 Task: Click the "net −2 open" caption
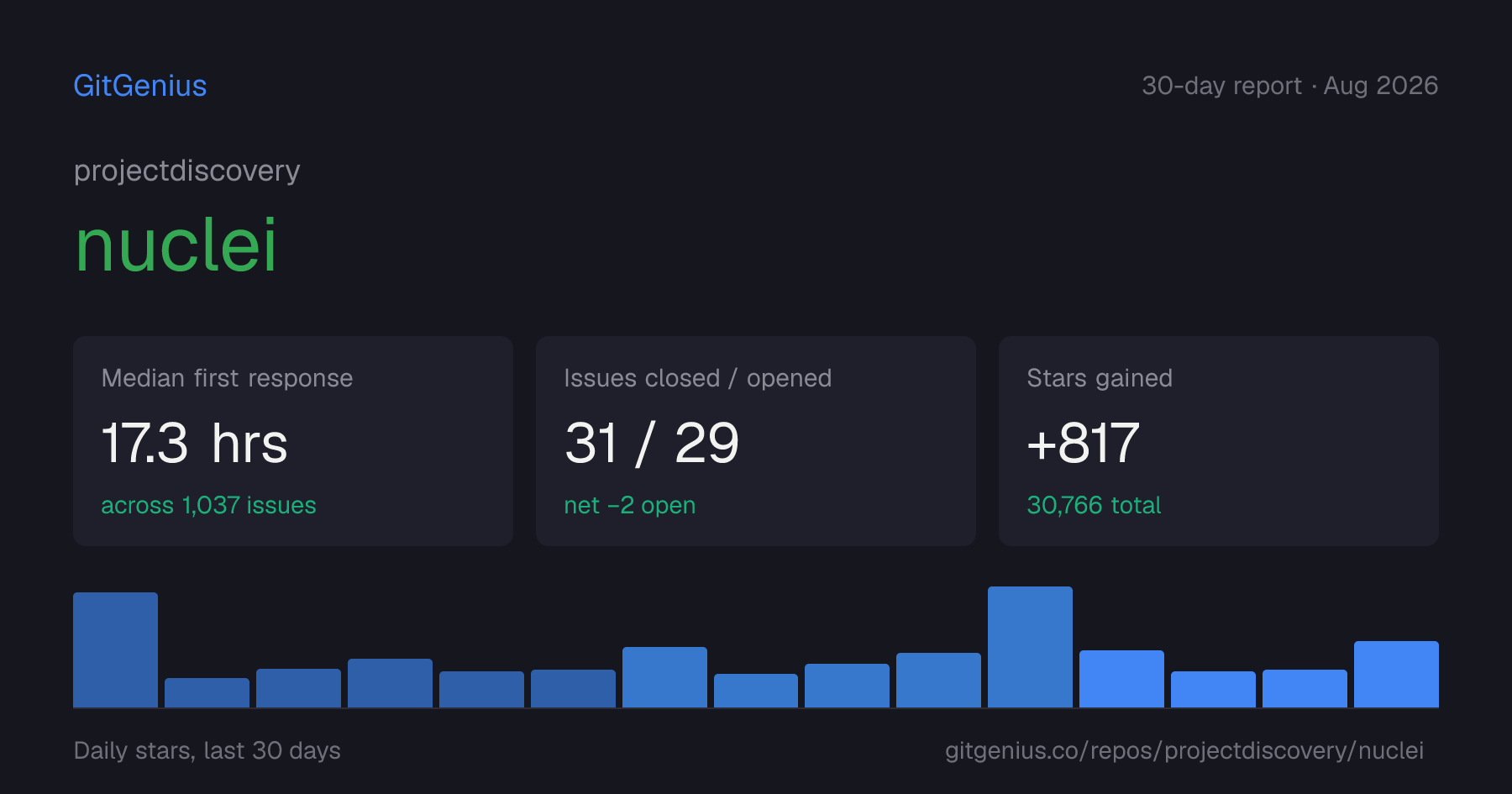(x=629, y=505)
